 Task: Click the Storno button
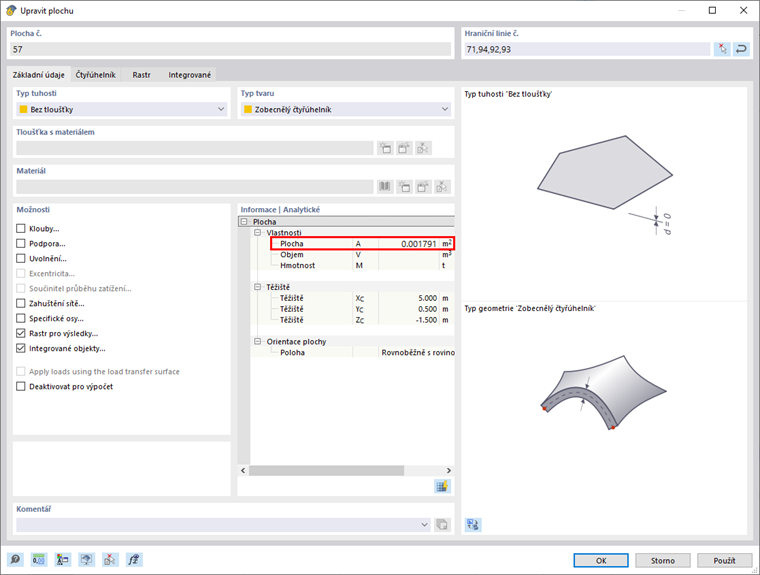point(663,560)
